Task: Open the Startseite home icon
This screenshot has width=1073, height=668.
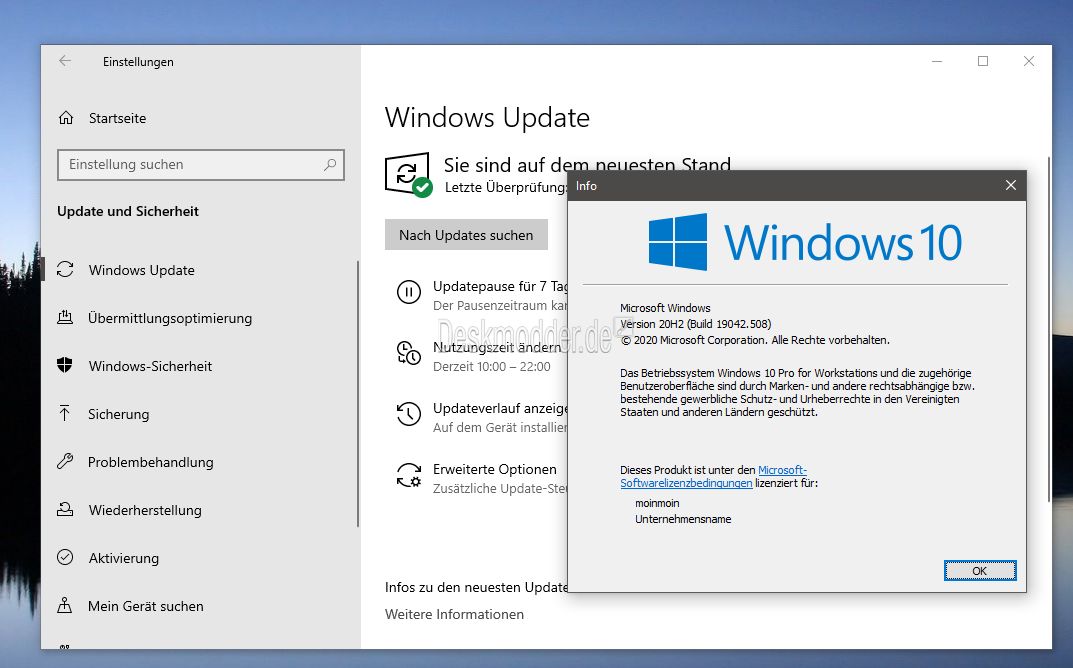Action: click(x=66, y=118)
